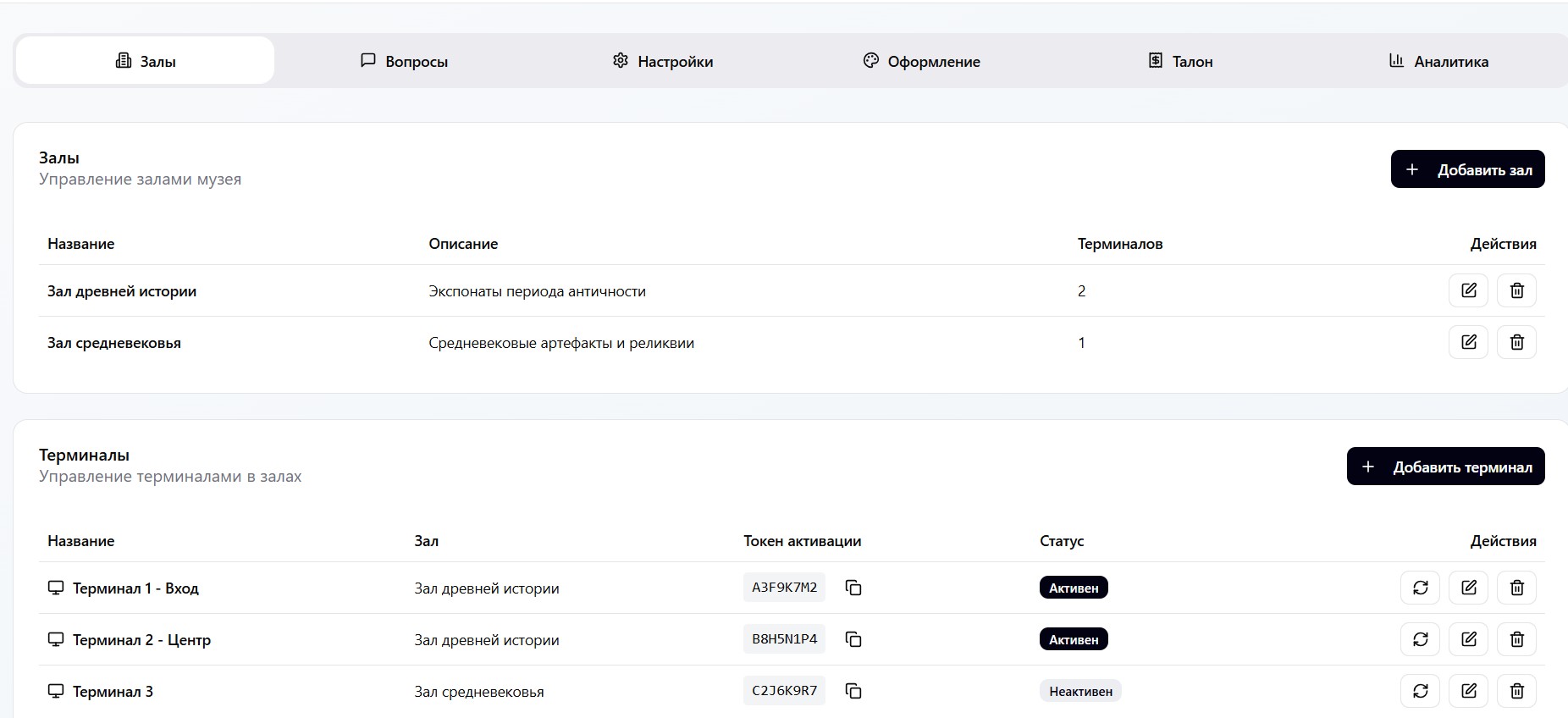Screen dimensions: 1568x718
Task: Copy activation token A3F9K7M2
Action: (x=853, y=588)
